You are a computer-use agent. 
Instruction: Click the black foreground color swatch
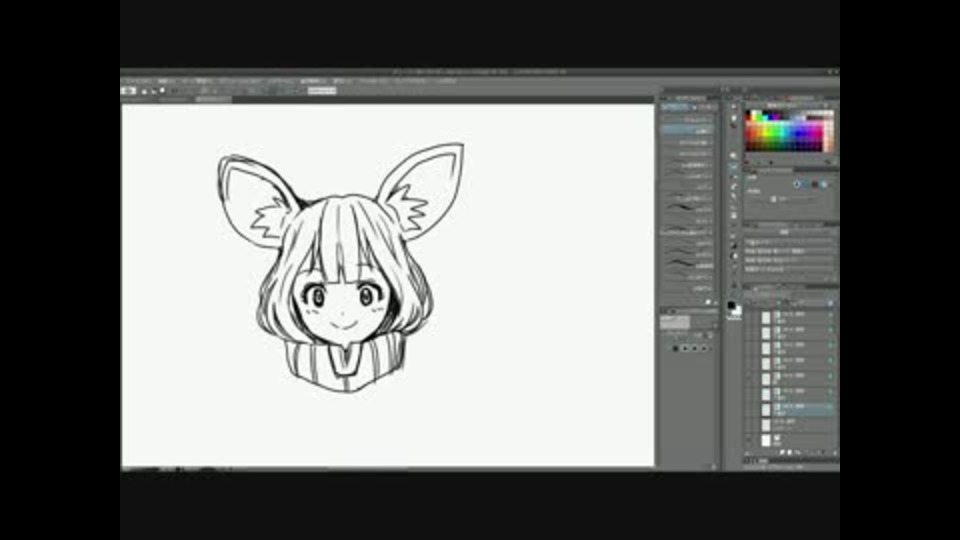click(x=731, y=305)
